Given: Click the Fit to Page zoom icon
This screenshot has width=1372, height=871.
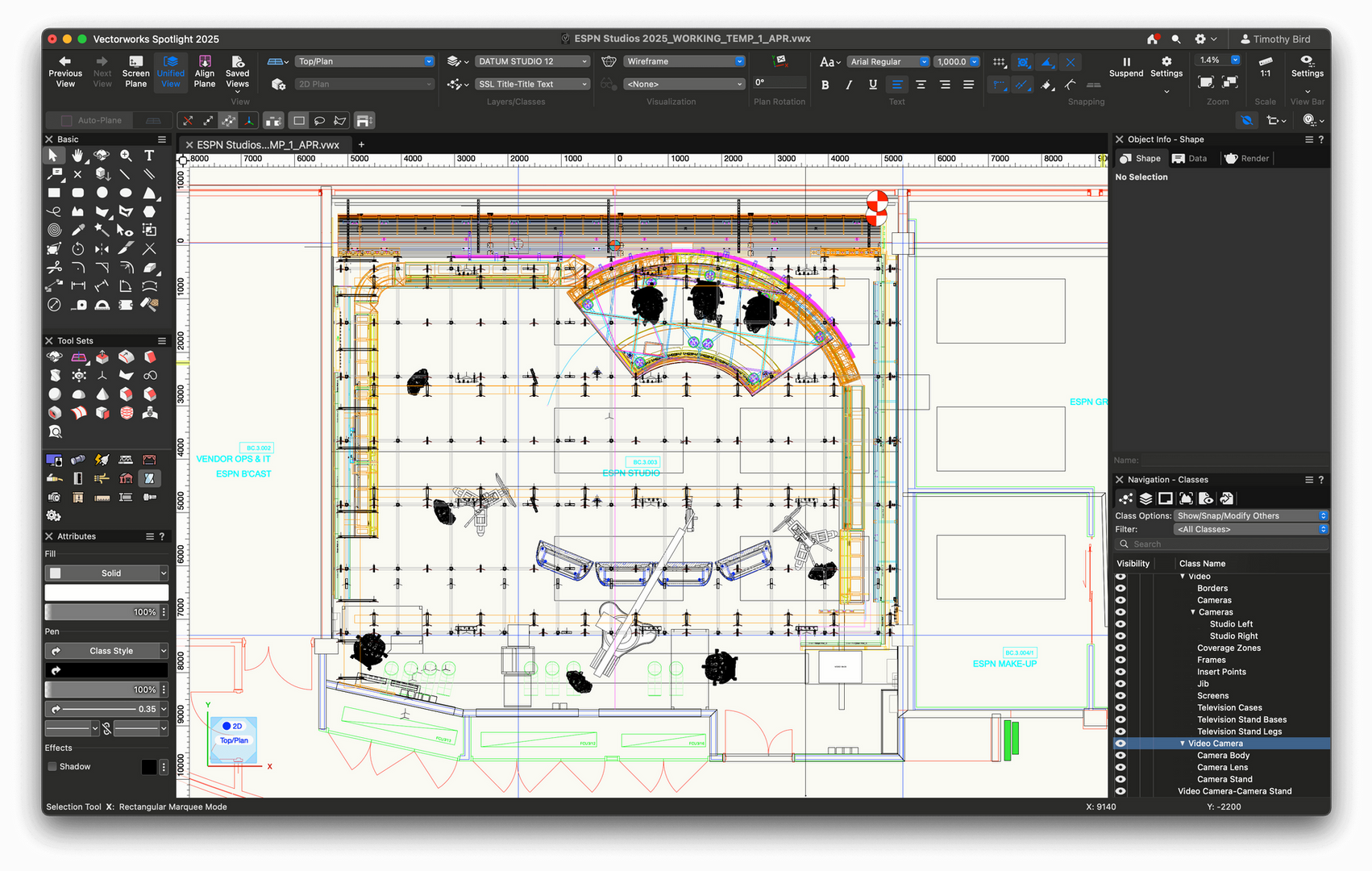Looking at the screenshot, I should (1206, 82).
